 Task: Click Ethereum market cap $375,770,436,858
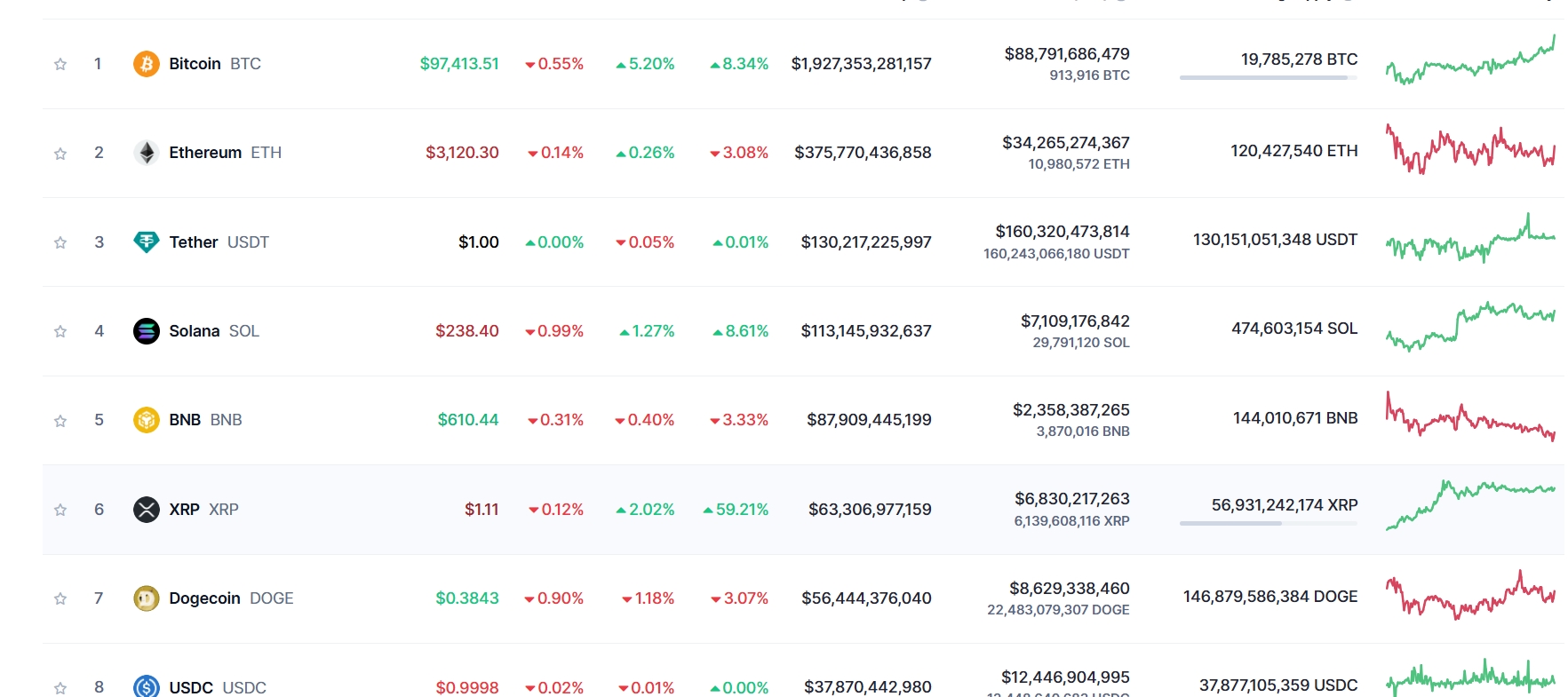(x=864, y=153)
